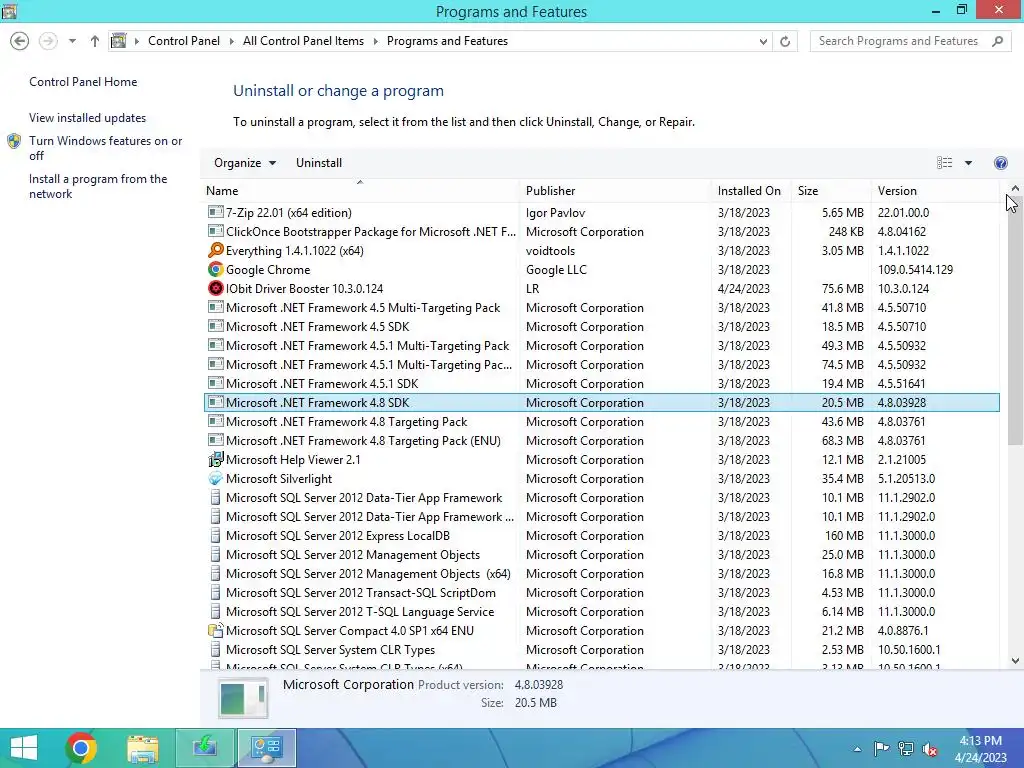This screenshot has width=1024, height=768.
Task: Click the Control Panel taskbar icon
Action: pos(266,748)
